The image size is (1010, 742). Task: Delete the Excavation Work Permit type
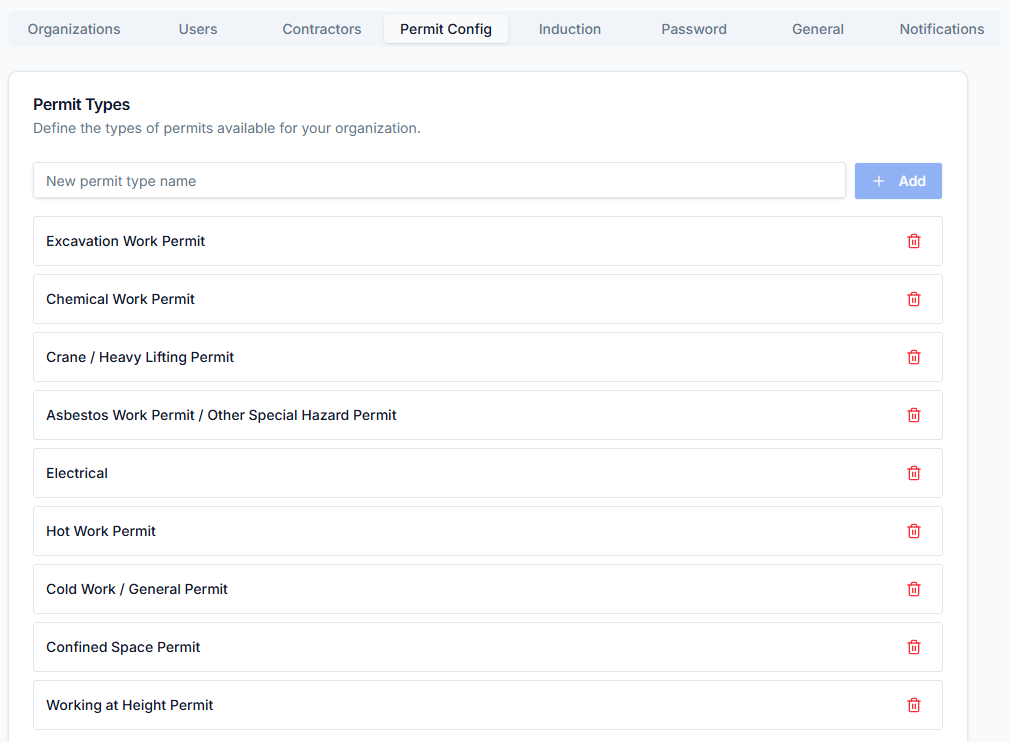click(913, 241)
